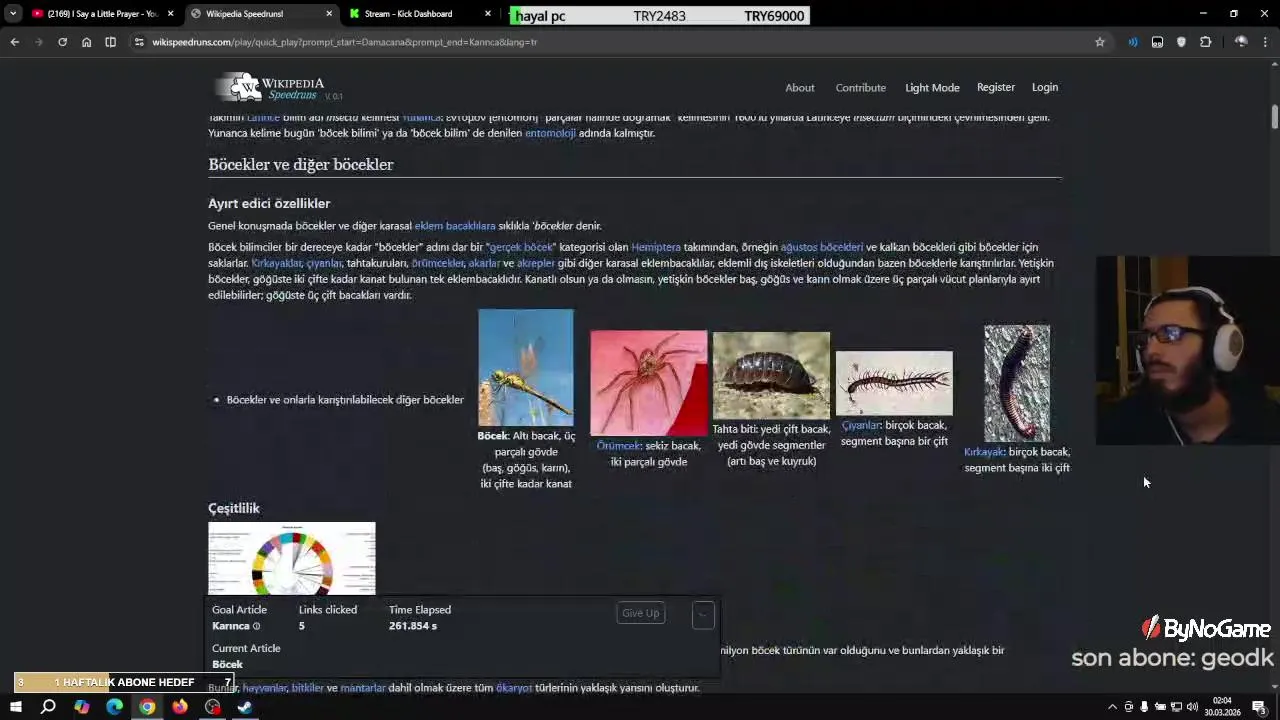Open the Register page
1280x720 pixels.
996,87
